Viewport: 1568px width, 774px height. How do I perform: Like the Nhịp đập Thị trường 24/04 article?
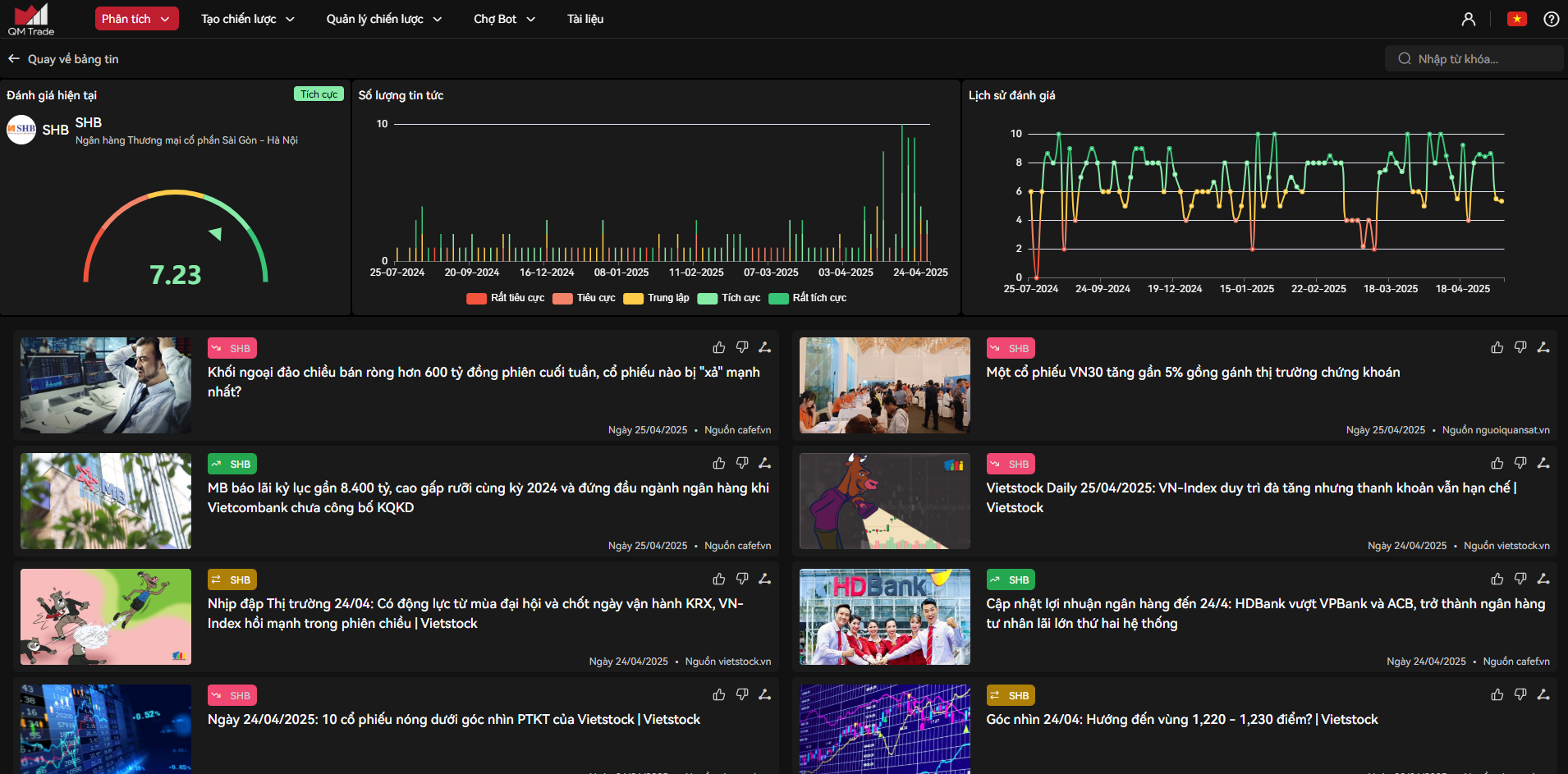pyautogui.click(x=719, y=579)
